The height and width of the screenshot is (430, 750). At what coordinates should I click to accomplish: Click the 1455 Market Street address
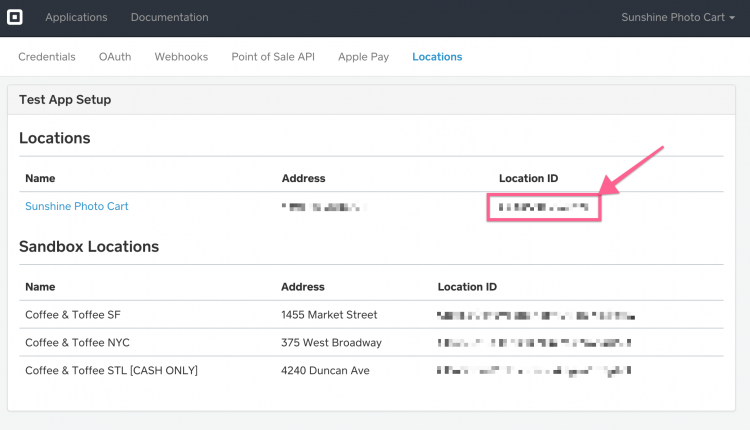(329, 315)
